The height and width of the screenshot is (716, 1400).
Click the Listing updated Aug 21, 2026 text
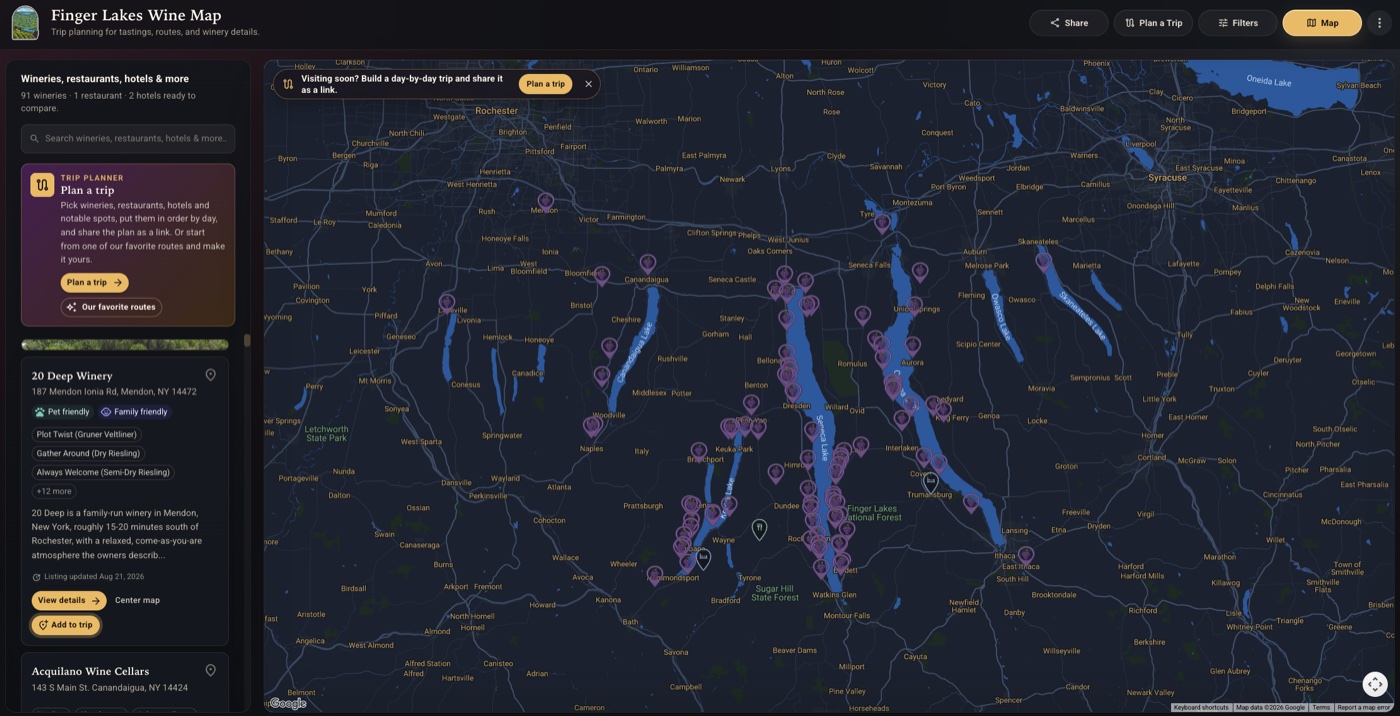click(94, 577)
